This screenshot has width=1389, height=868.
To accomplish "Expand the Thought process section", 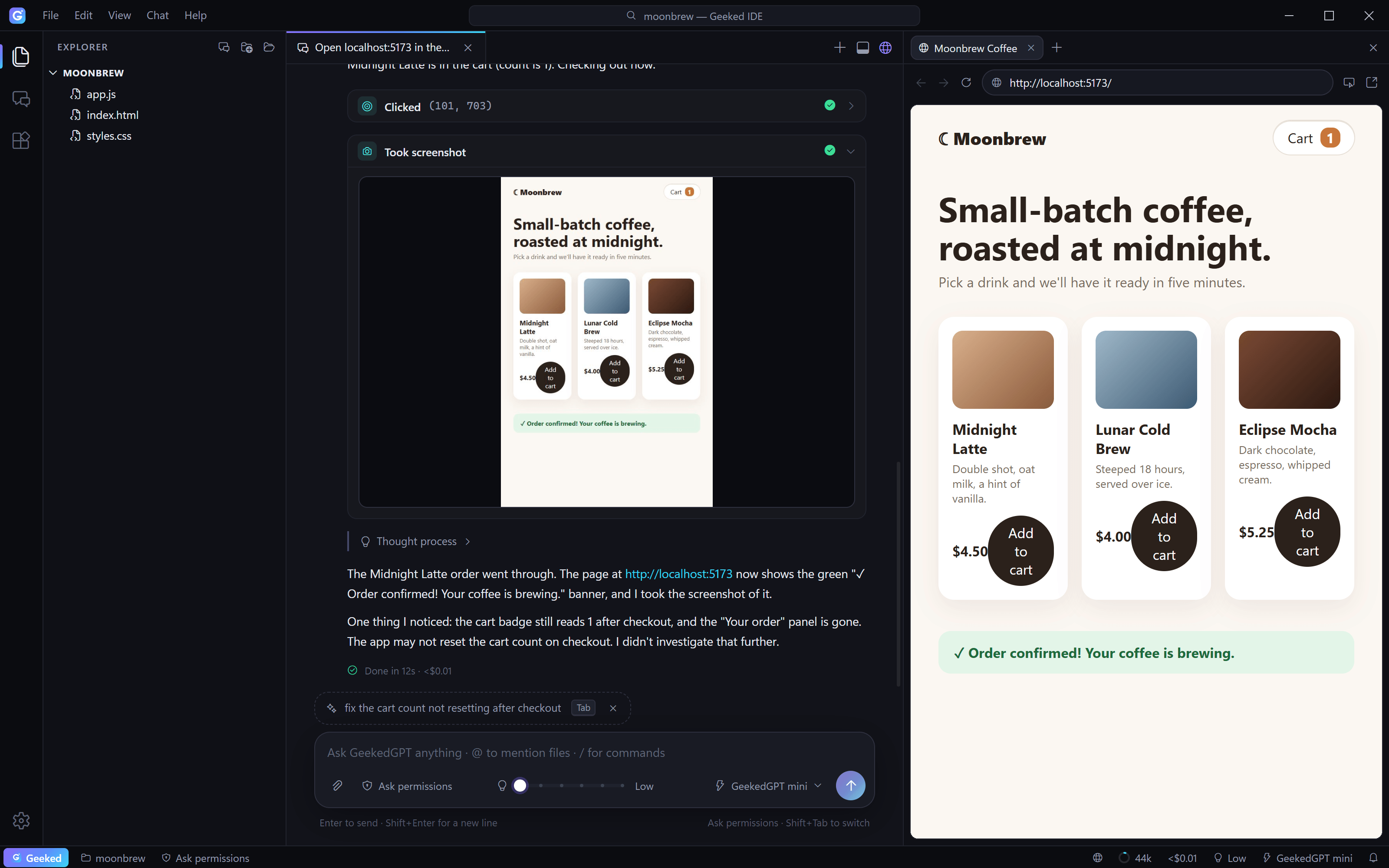I will click(x=416, y=541).
